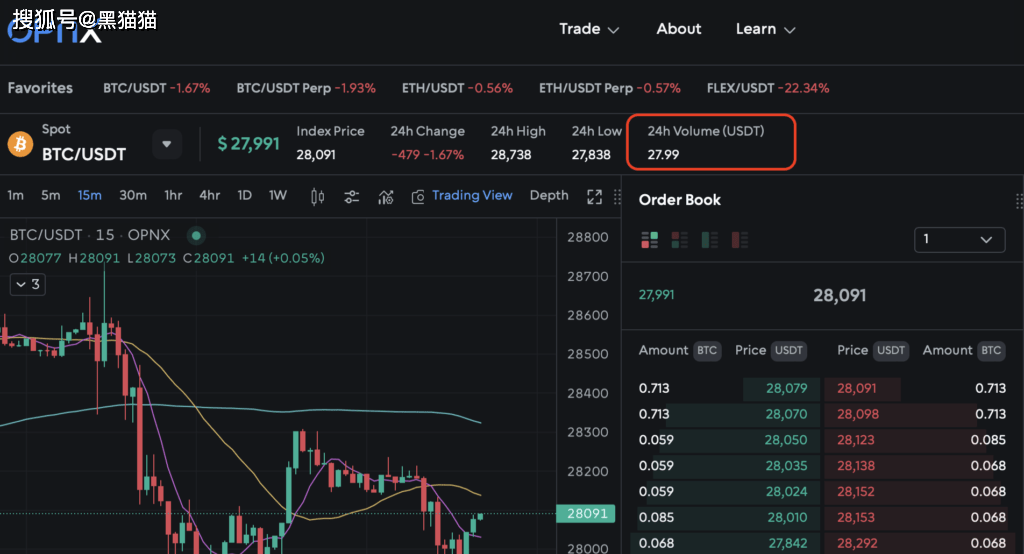Toggle ask Amount unit BTC badge
The width and height of the screenshot is (1024, 554).
click(991, 351)
